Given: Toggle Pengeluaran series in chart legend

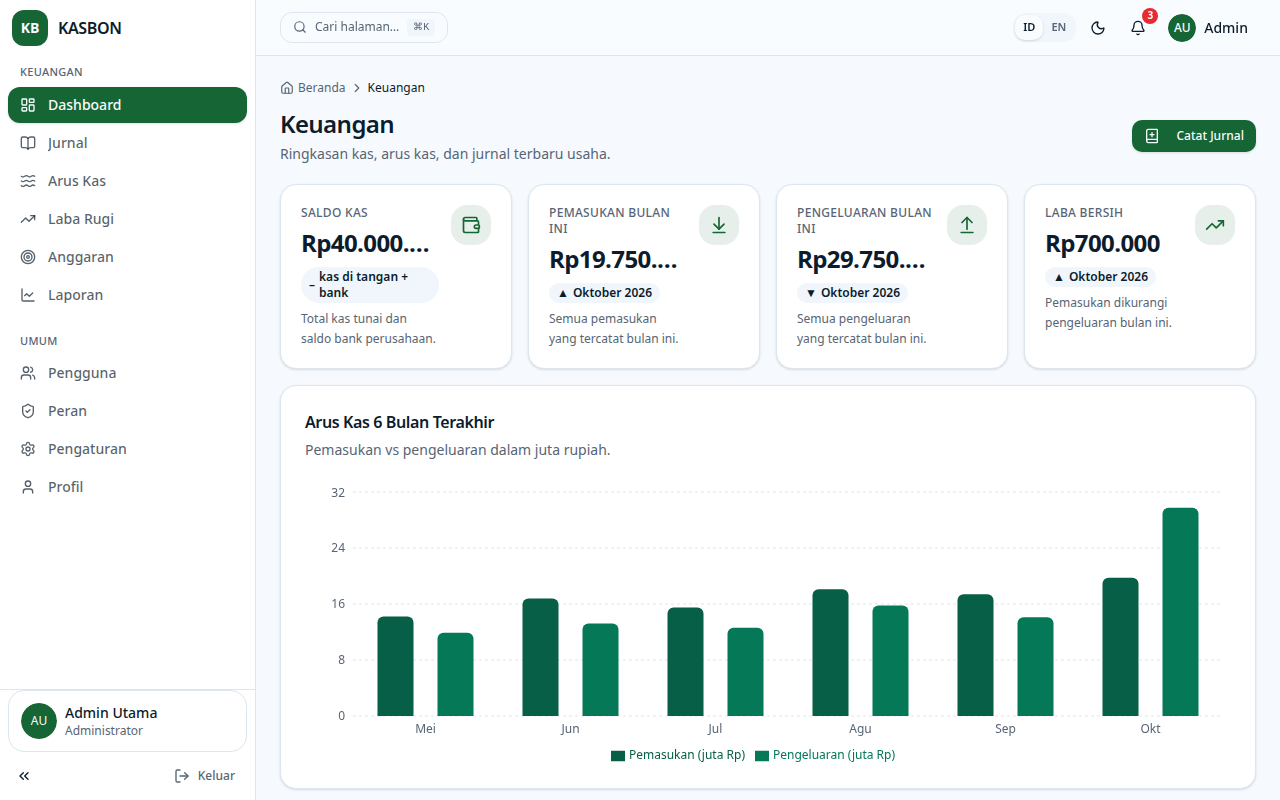Looking at the screenshot, I should [825, 755].
